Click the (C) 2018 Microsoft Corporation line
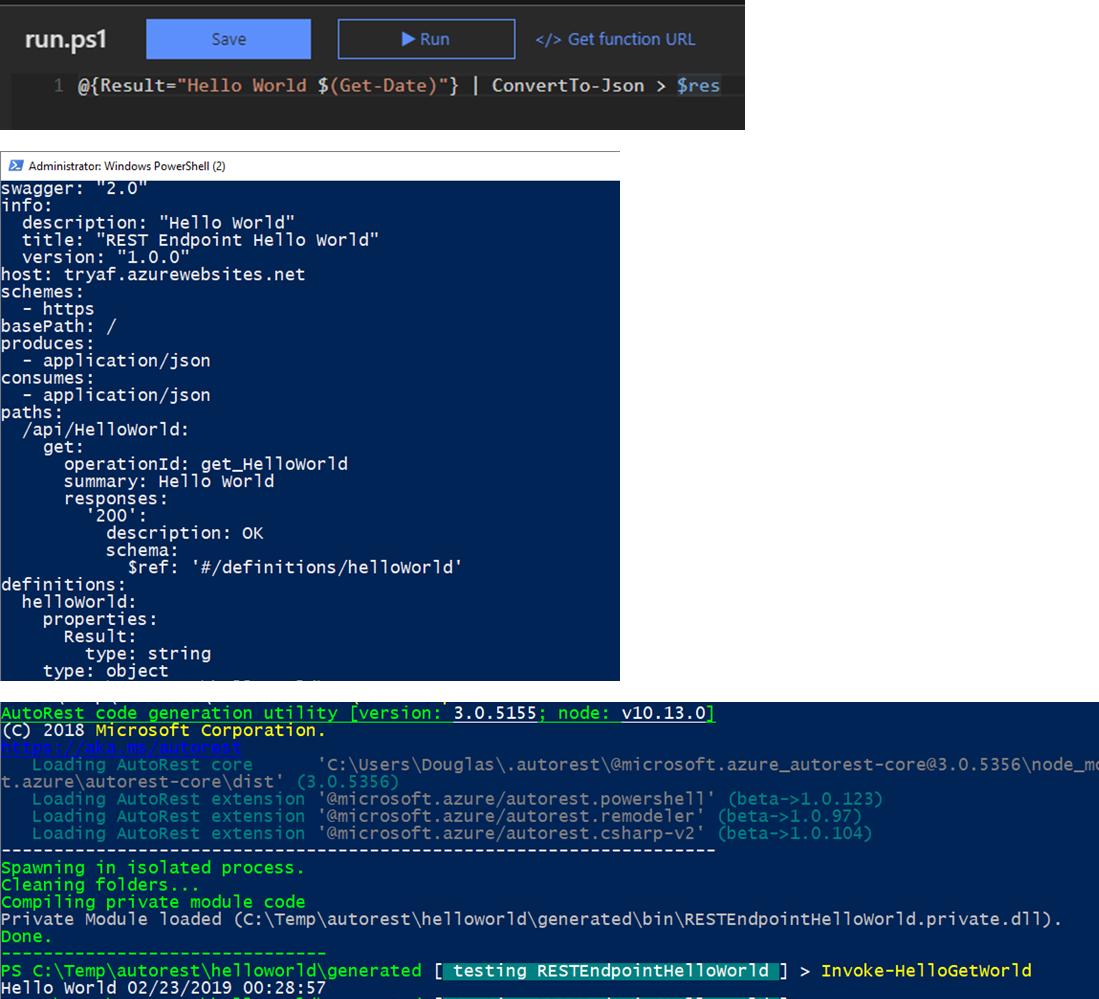The image size is (1099, 999). pyautogui.click(x=163, y=730)
